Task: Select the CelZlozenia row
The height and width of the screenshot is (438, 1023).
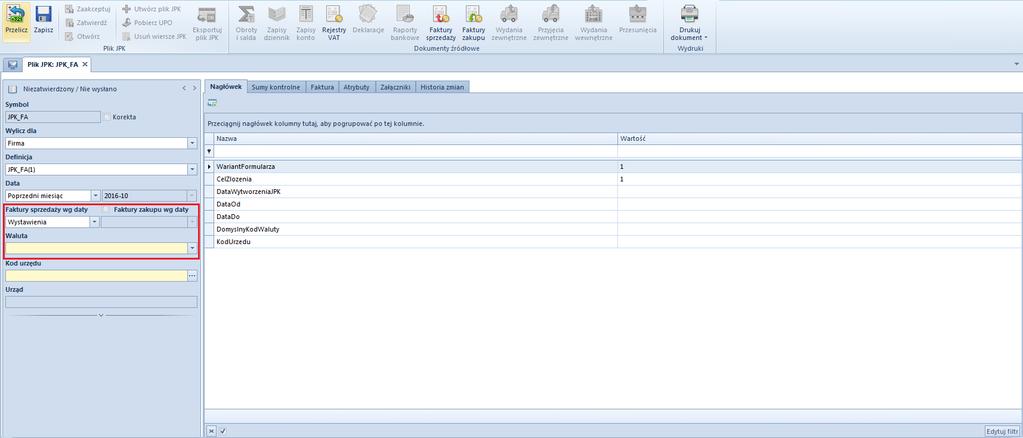Action: click(x=613, y=179)
